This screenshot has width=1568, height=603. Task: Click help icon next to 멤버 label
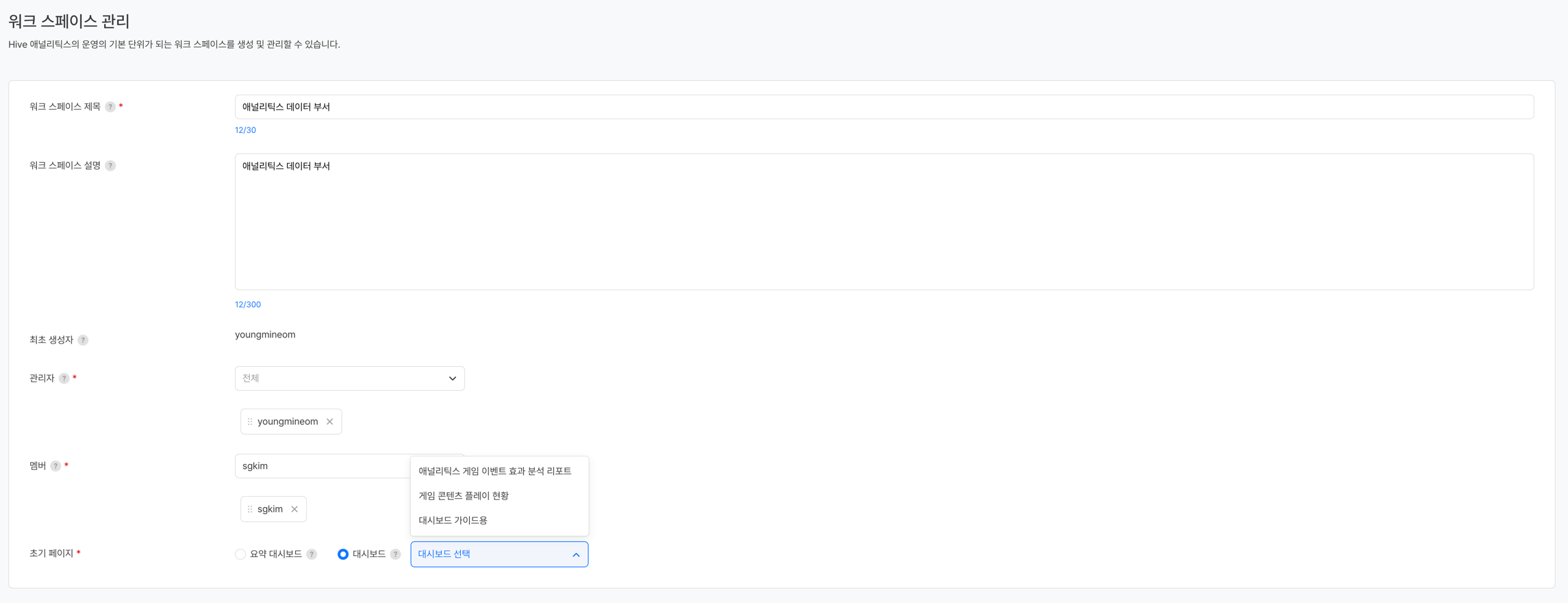pyautogui.click(x=55, y=466)
